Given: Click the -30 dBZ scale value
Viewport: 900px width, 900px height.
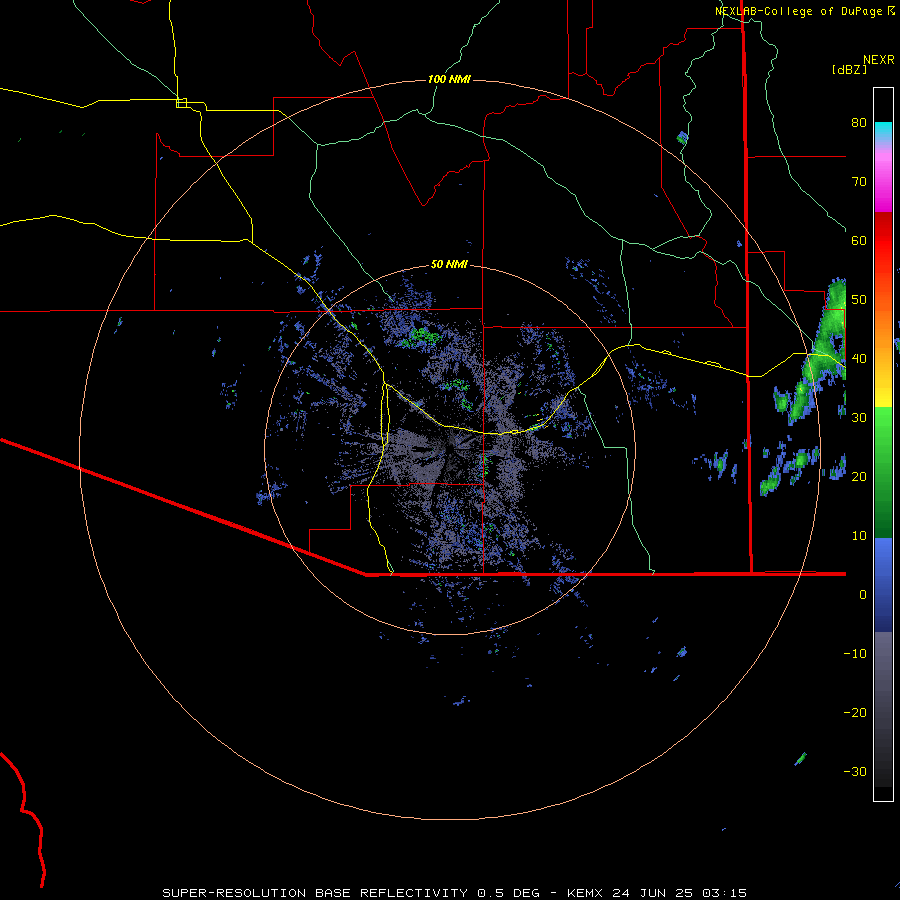Looking at the screenshot, I should (855, 772).
